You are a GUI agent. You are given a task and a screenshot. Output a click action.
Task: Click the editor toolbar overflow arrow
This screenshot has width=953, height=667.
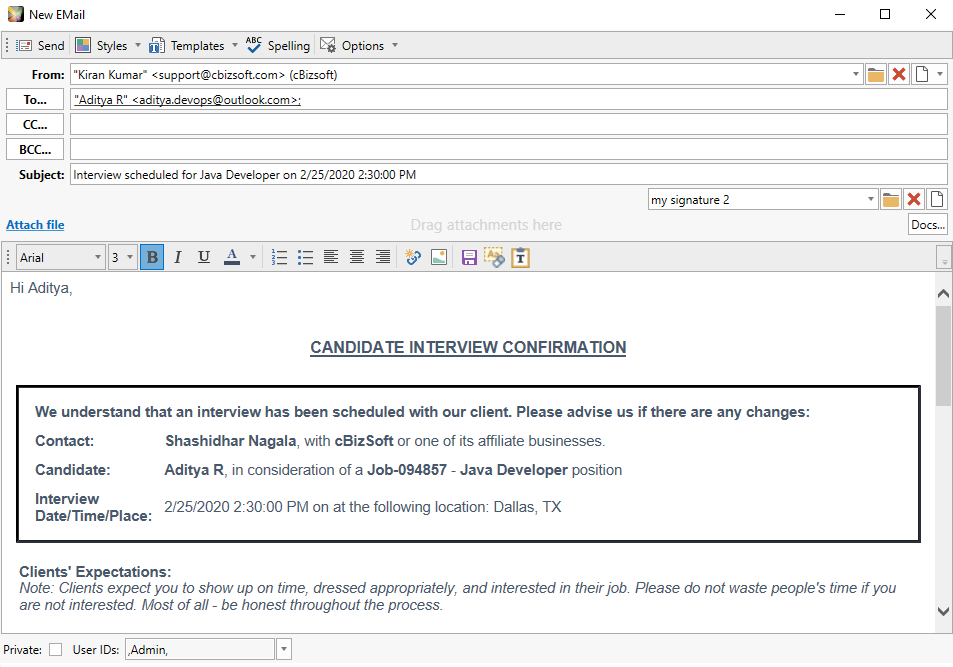click(944, 257)
